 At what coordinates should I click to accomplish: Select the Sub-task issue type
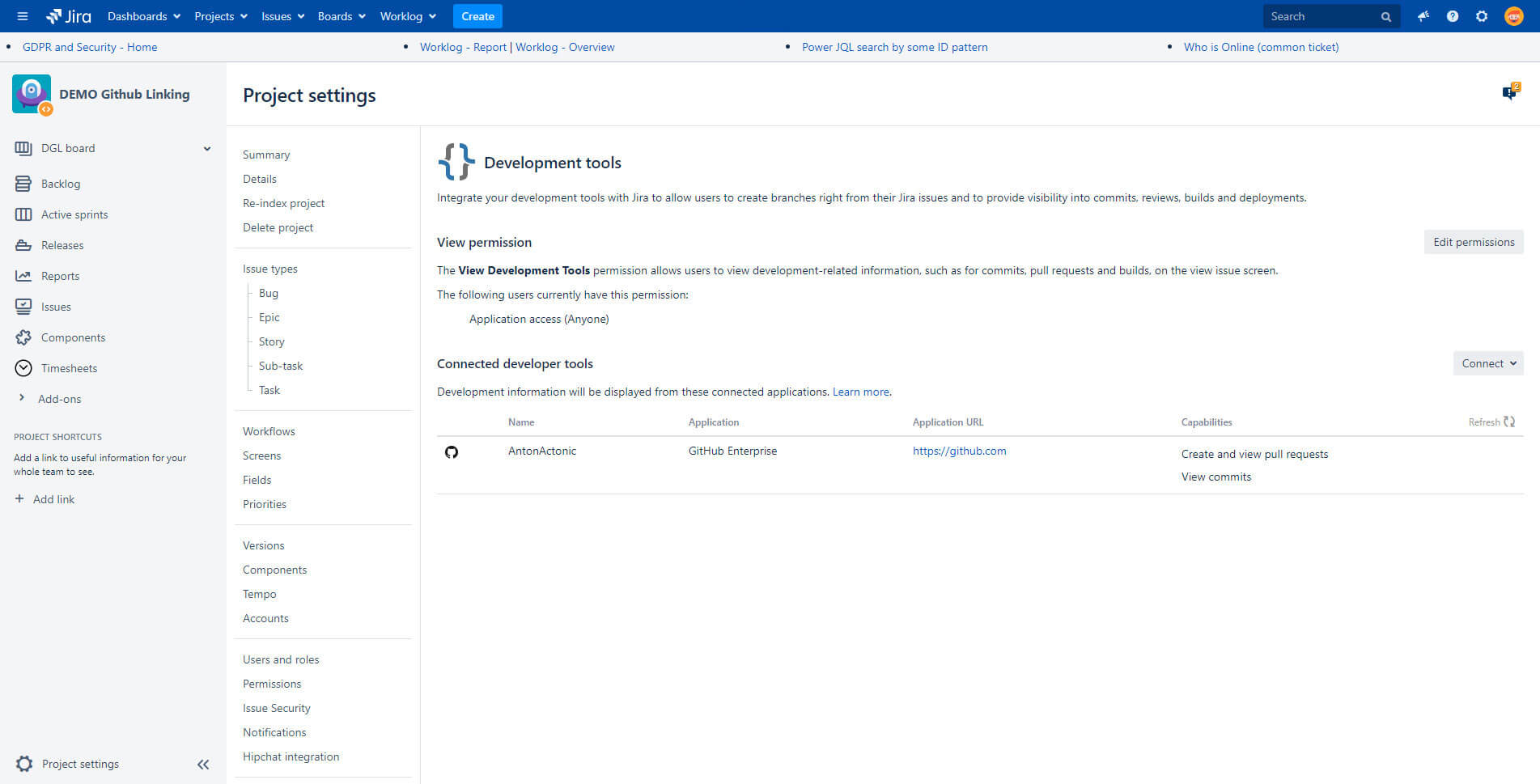pos(281,366)
